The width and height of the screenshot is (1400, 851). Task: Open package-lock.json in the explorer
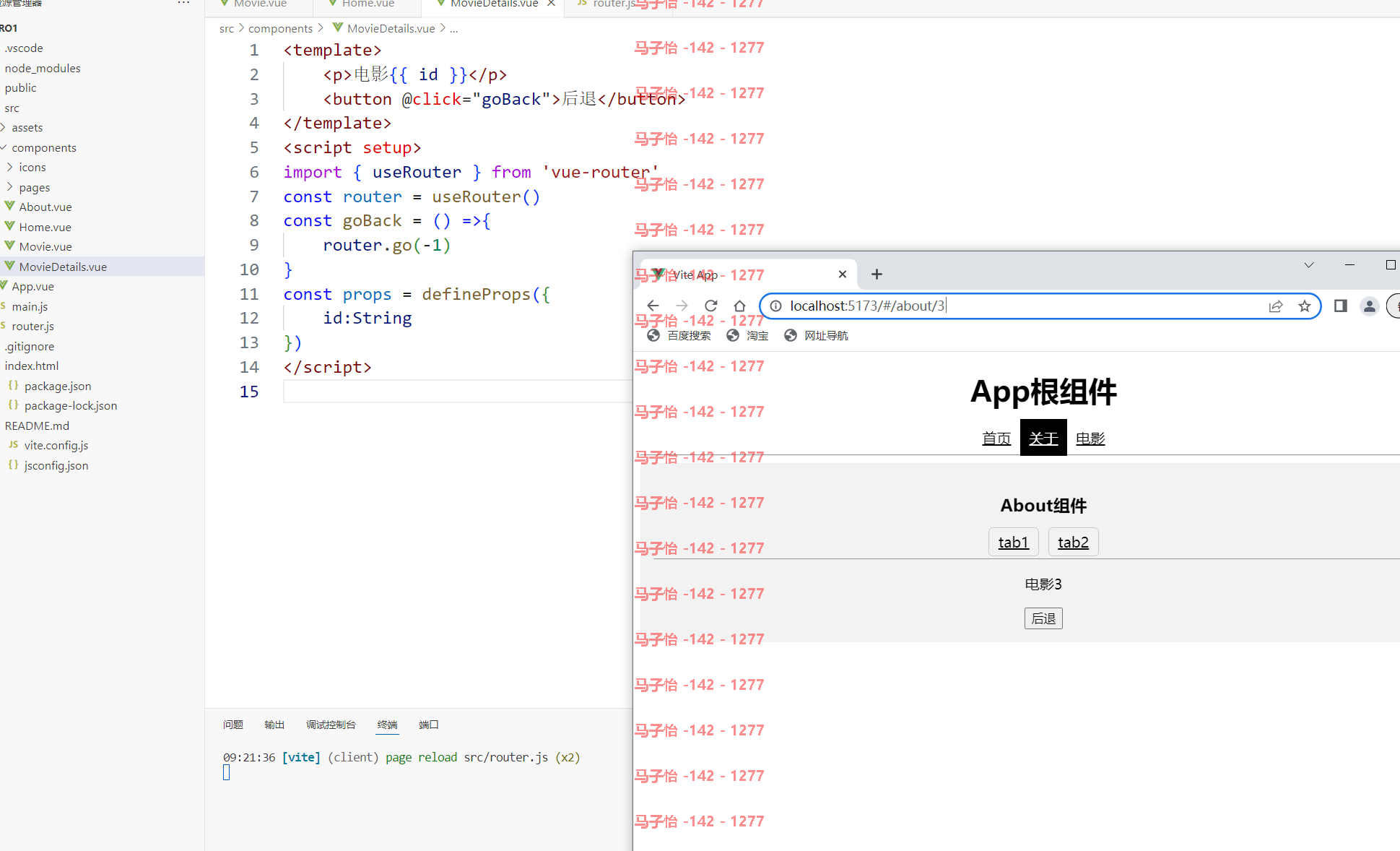tap(71, 405)
